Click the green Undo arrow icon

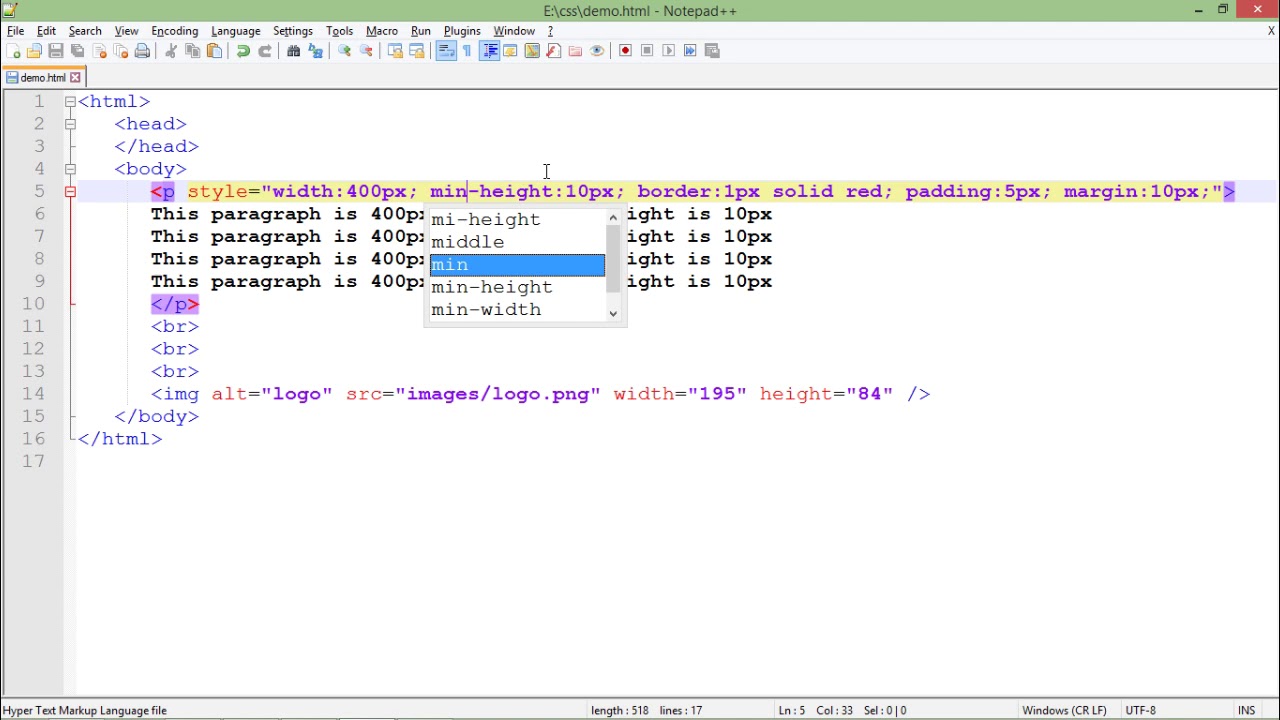coord(243,51)
